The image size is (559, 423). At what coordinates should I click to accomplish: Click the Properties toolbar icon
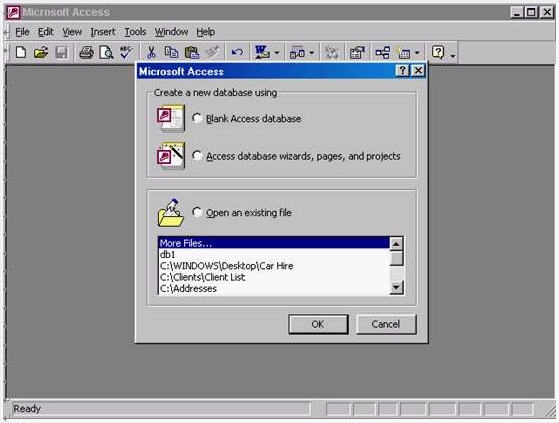point(357,53)
